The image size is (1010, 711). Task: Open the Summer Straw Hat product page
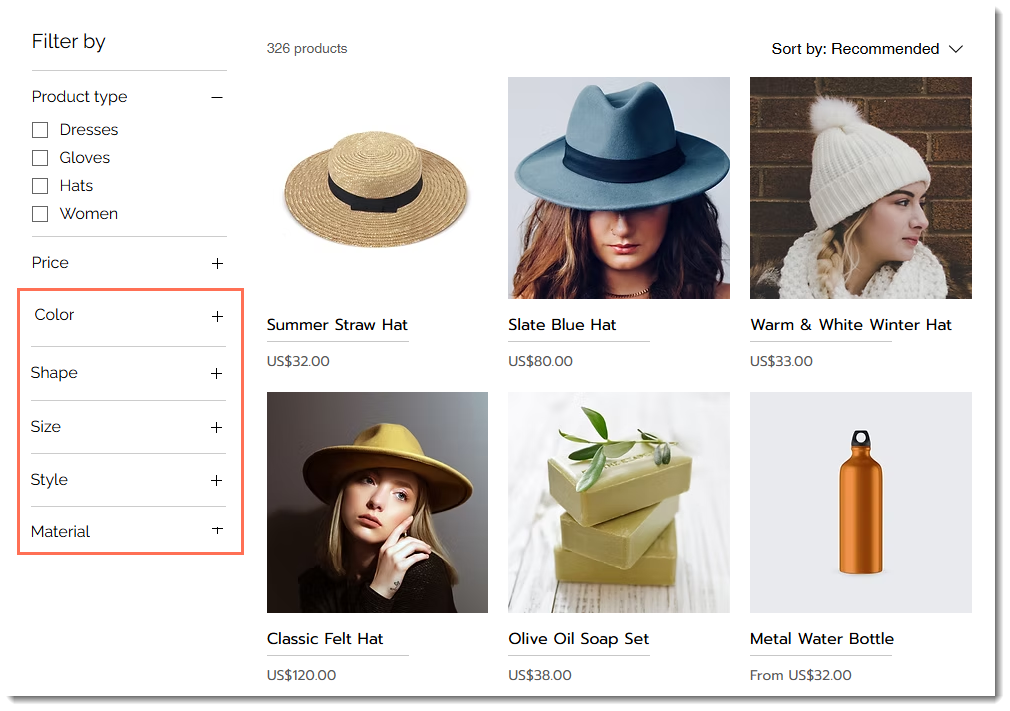tap(337, 325)
